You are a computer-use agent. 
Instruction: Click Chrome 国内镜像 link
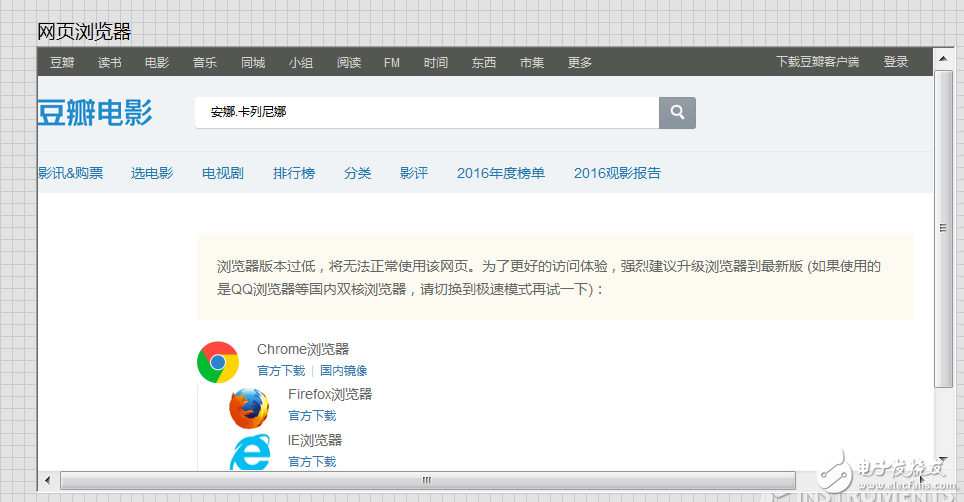[343, 371]
